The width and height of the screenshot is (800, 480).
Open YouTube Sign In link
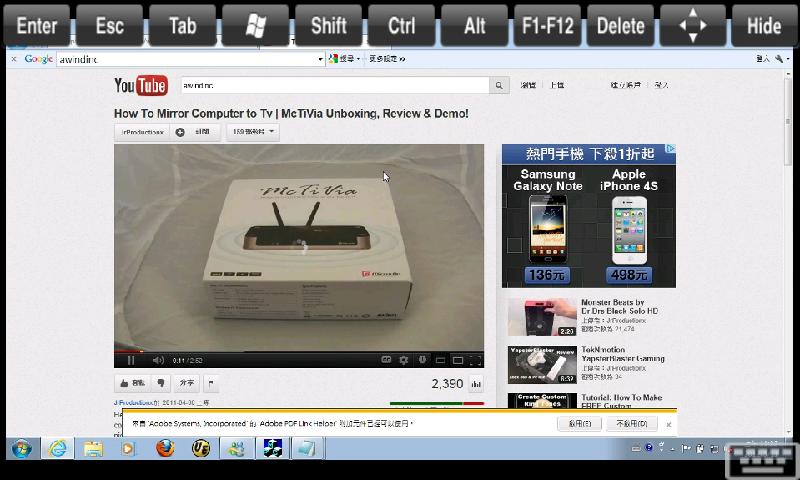661,85
